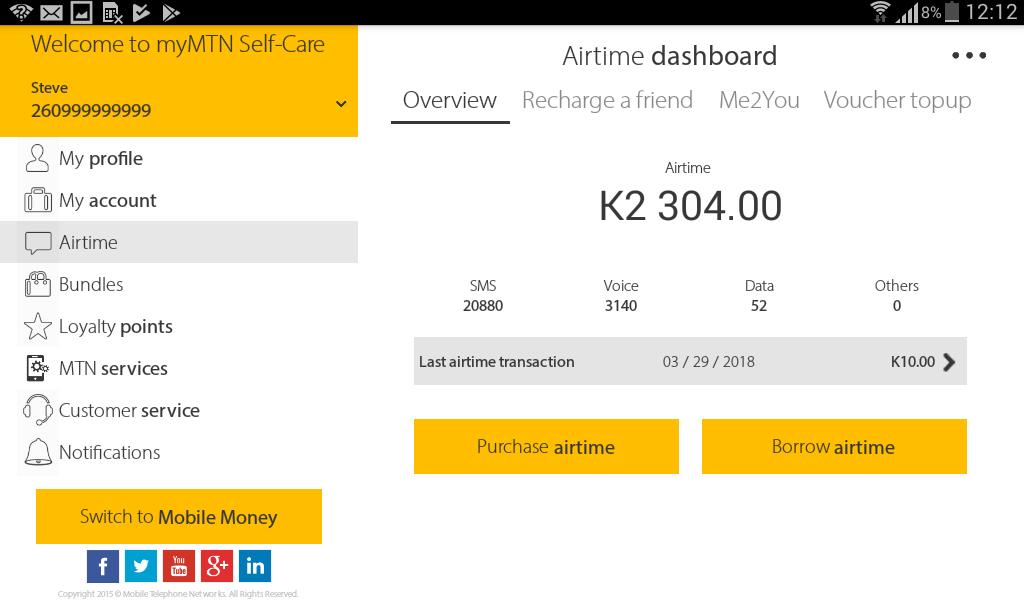This screenshot has width=1024, height=600.
Task: Open the three-dot overflow menu
Action: [x=969, y=56]
